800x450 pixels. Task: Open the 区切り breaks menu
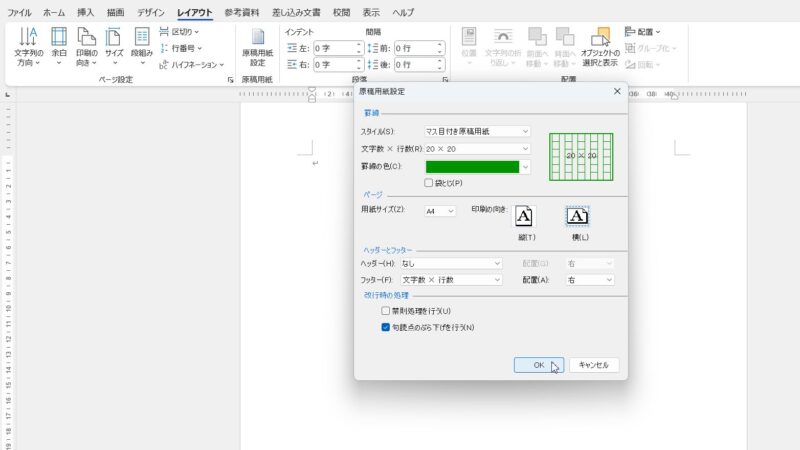[179, 32]
